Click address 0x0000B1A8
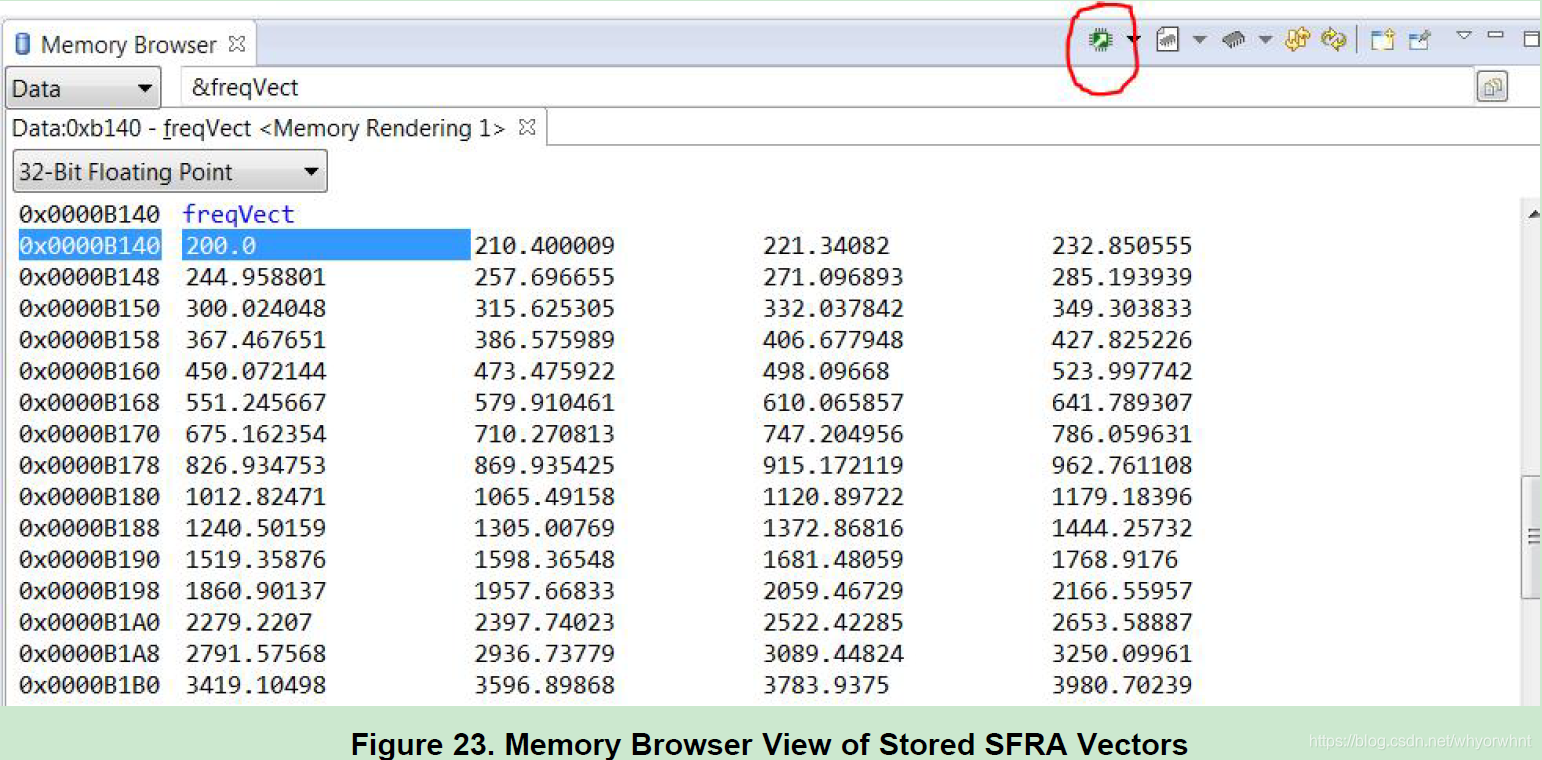The image size is (1542, 760). click(90, 654)
